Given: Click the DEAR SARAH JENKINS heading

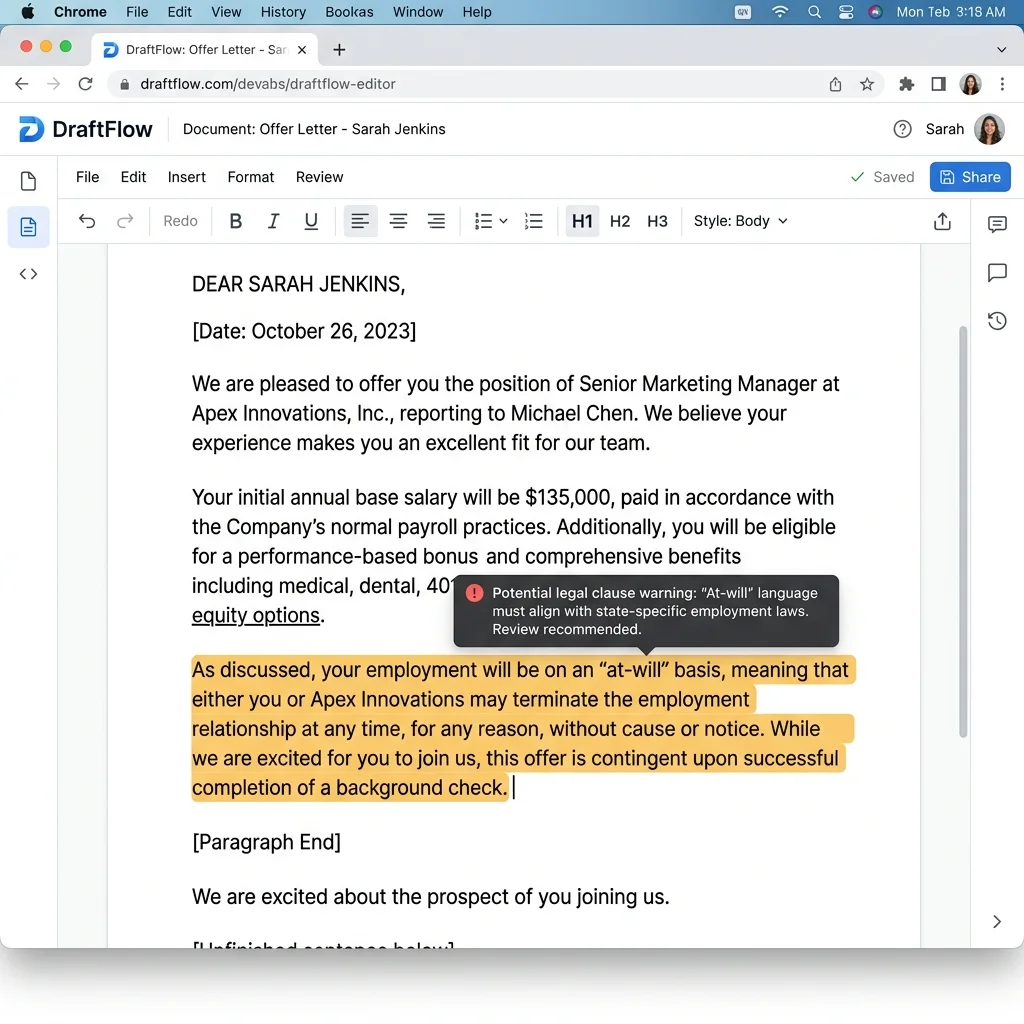Looking at the screenshot, I should coord(298,284).
